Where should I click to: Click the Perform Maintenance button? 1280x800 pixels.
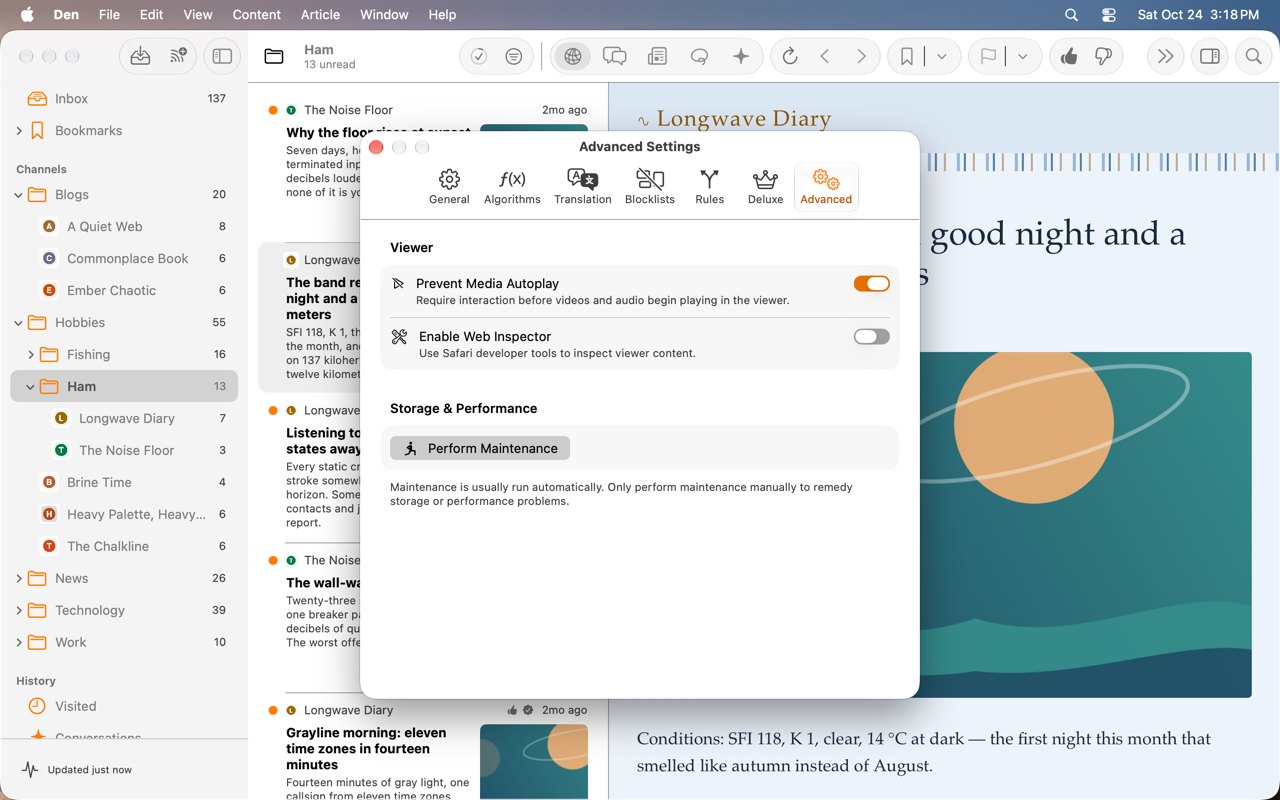tap(480, 448)
